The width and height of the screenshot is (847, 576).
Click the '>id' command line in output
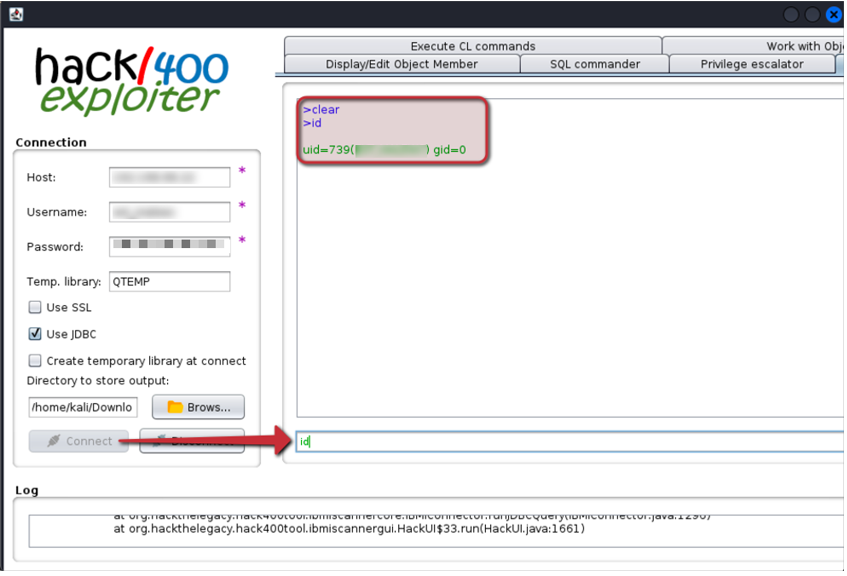(x=312, y=123)
